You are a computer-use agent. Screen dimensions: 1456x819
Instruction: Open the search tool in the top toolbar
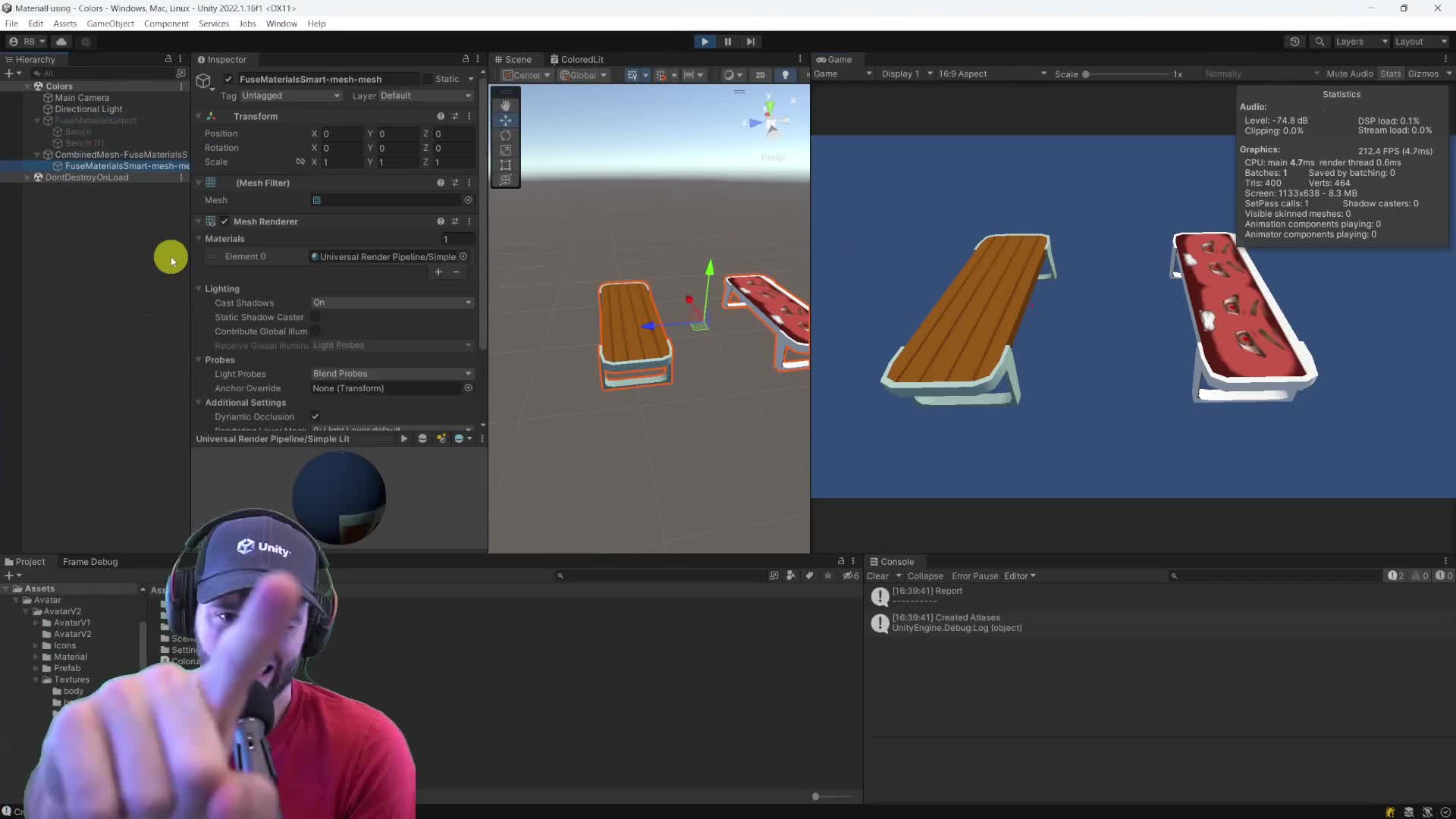tap(1320, 42)
